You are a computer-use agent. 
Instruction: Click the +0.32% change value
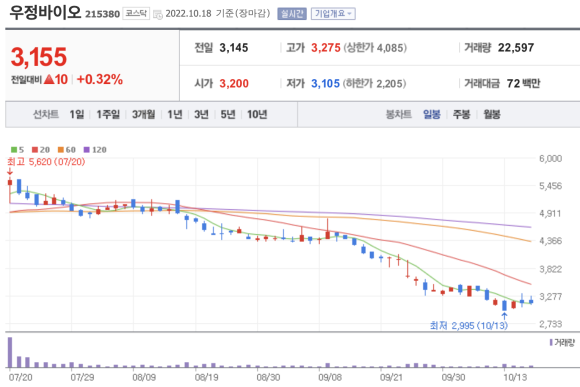(100, 79)
